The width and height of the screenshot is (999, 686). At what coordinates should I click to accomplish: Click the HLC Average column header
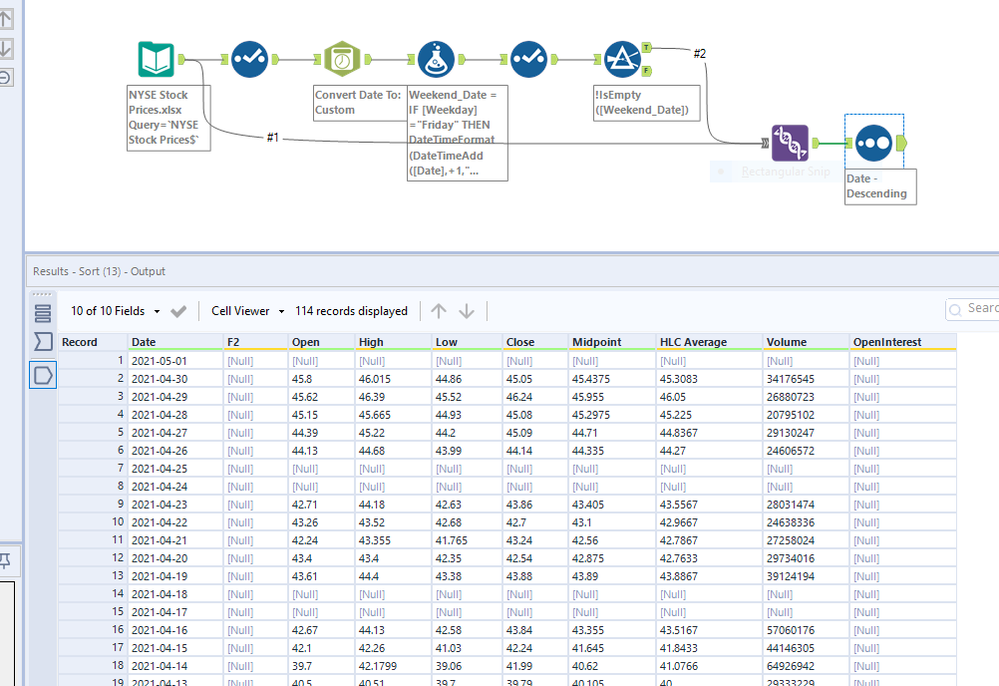point(710,342)
